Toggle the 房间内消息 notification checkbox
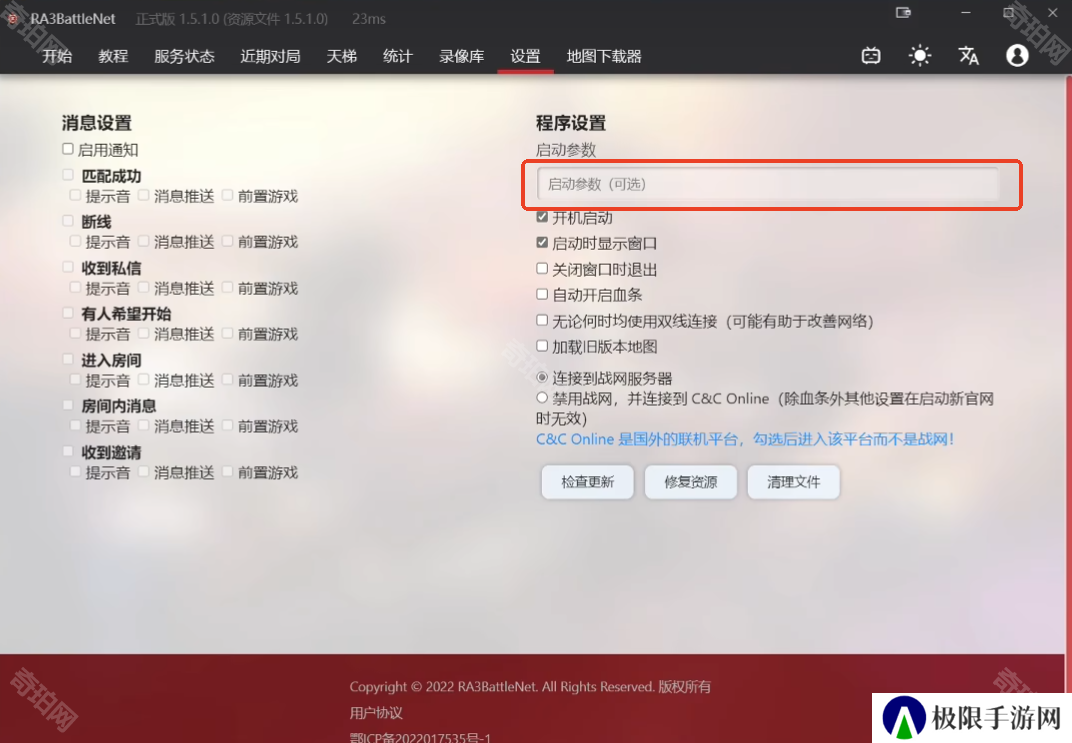Screen dimensions: 1072x743 pyautogui.click(x=68, y=405)
